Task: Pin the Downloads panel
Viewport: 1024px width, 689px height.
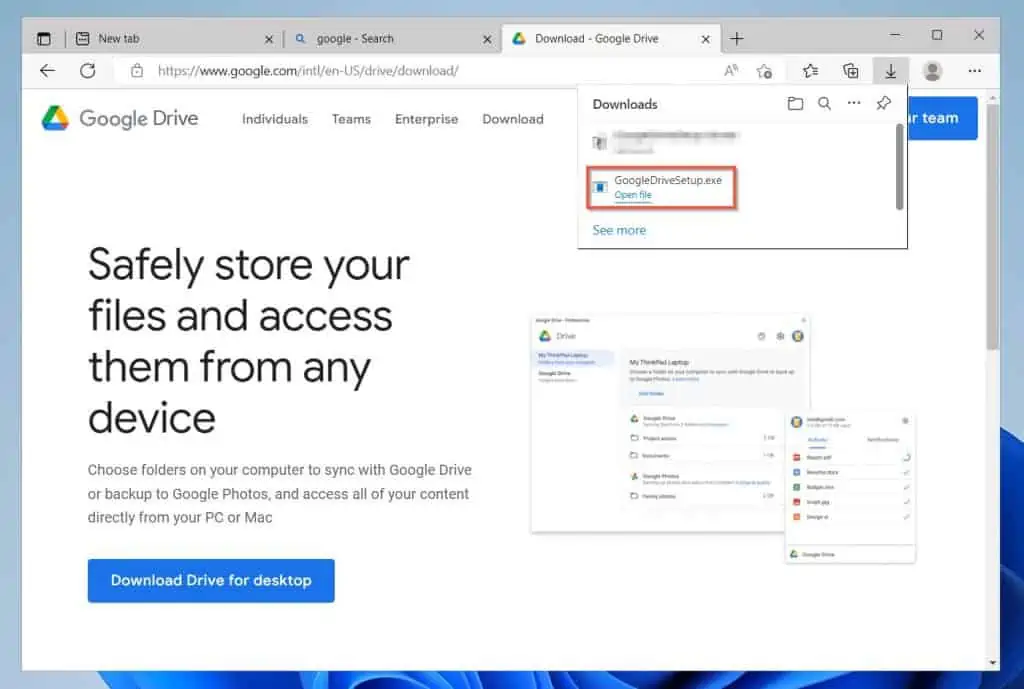Action: point(884,103)
